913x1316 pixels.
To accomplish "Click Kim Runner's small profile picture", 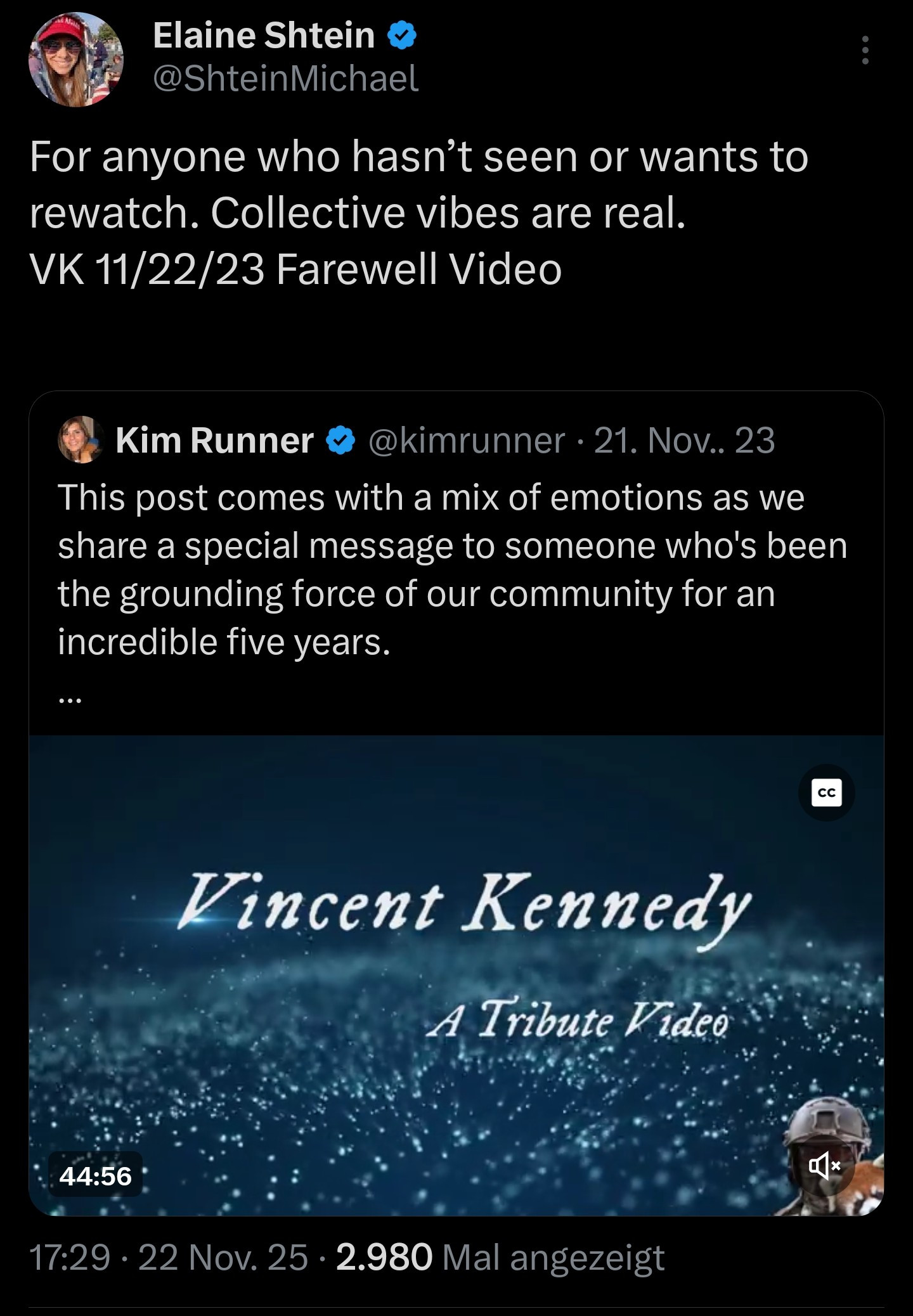I will pos(81,440).
